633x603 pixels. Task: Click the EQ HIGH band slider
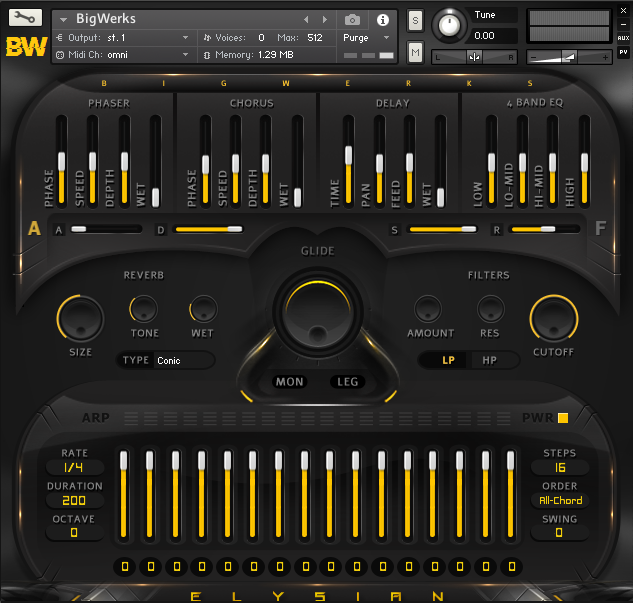pyautogui.click(x=584, y=161)
